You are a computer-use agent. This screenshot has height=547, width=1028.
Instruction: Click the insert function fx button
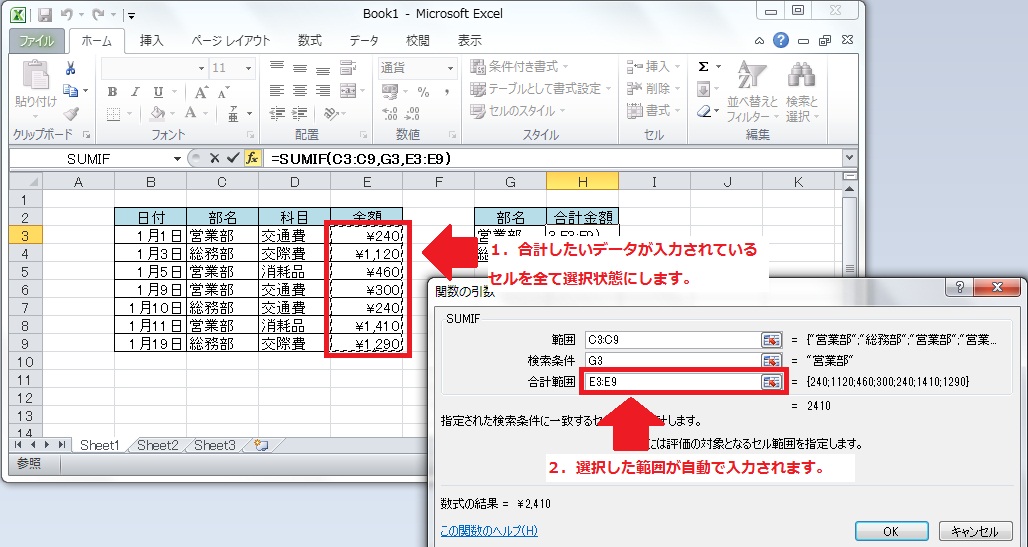coord(252,158)
